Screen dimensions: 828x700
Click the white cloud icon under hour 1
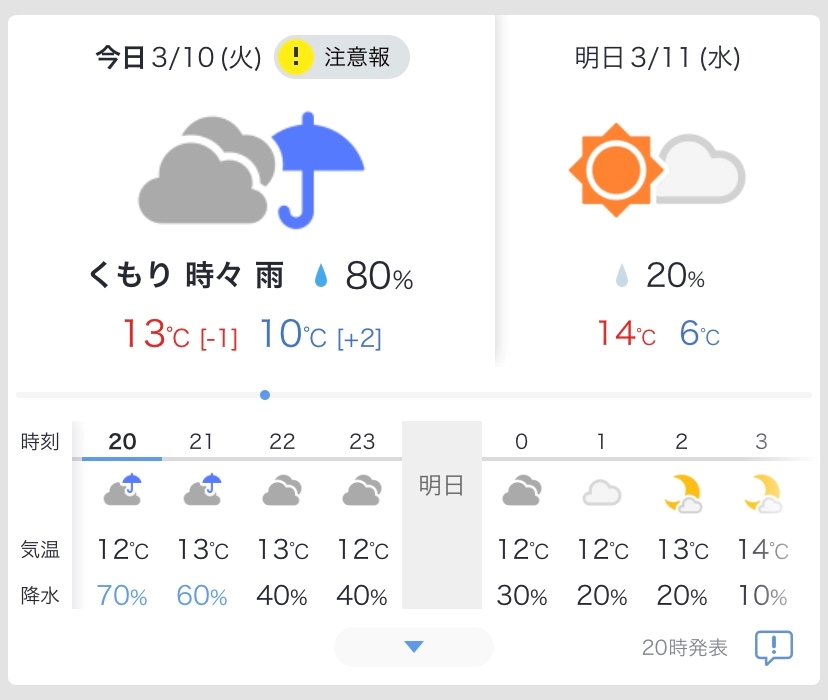pos(601,493)
